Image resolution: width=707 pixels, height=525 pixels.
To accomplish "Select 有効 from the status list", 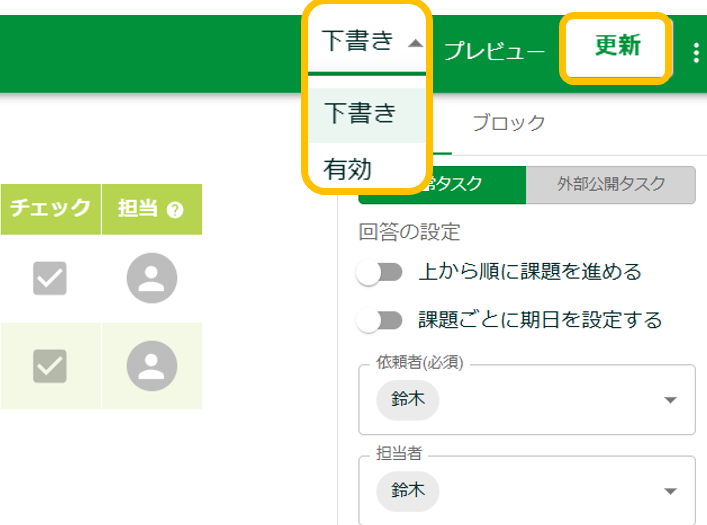I will coord(348,170).
